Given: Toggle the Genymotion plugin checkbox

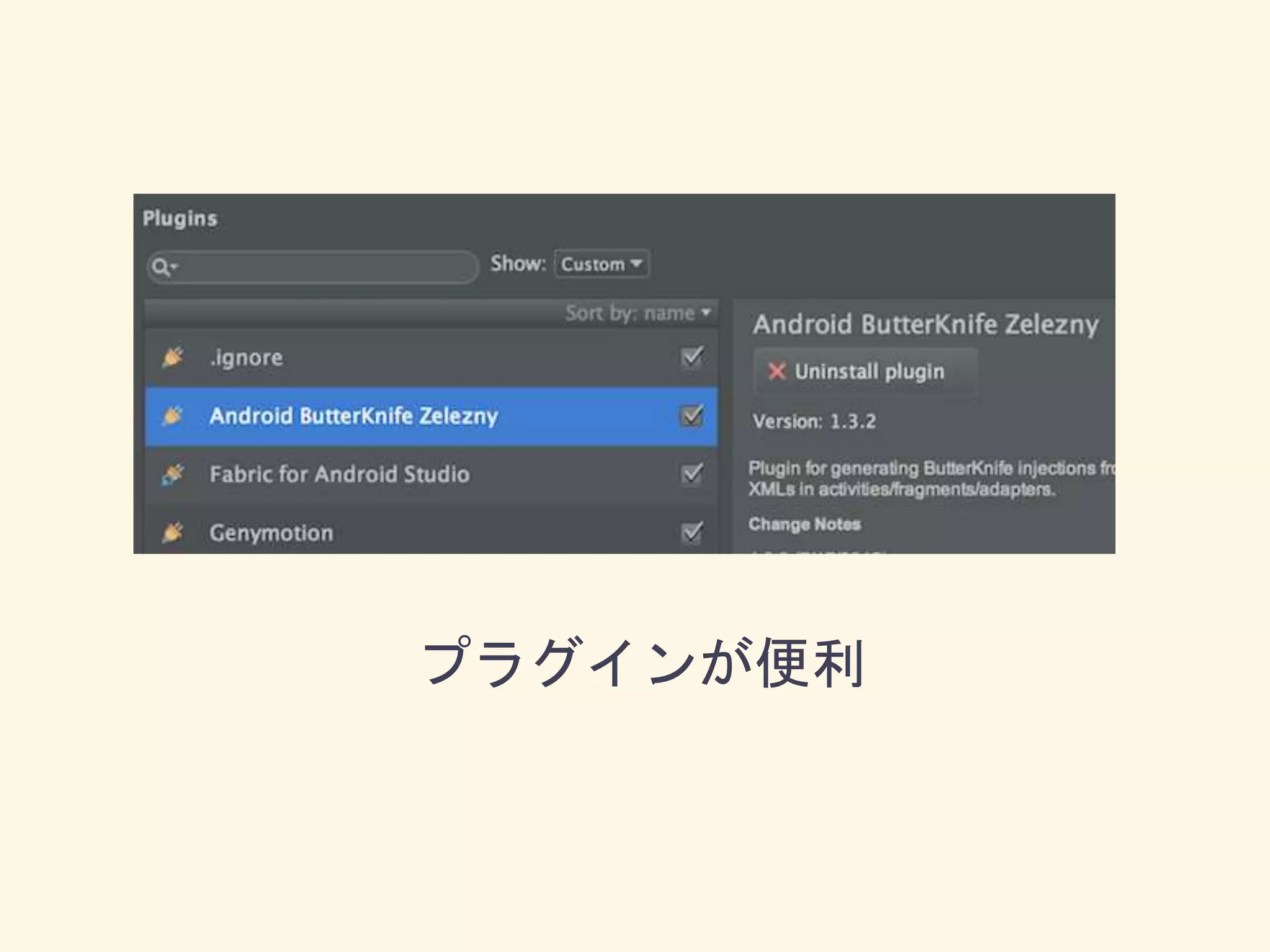Looking at the screenshot, I should (692, 532).
